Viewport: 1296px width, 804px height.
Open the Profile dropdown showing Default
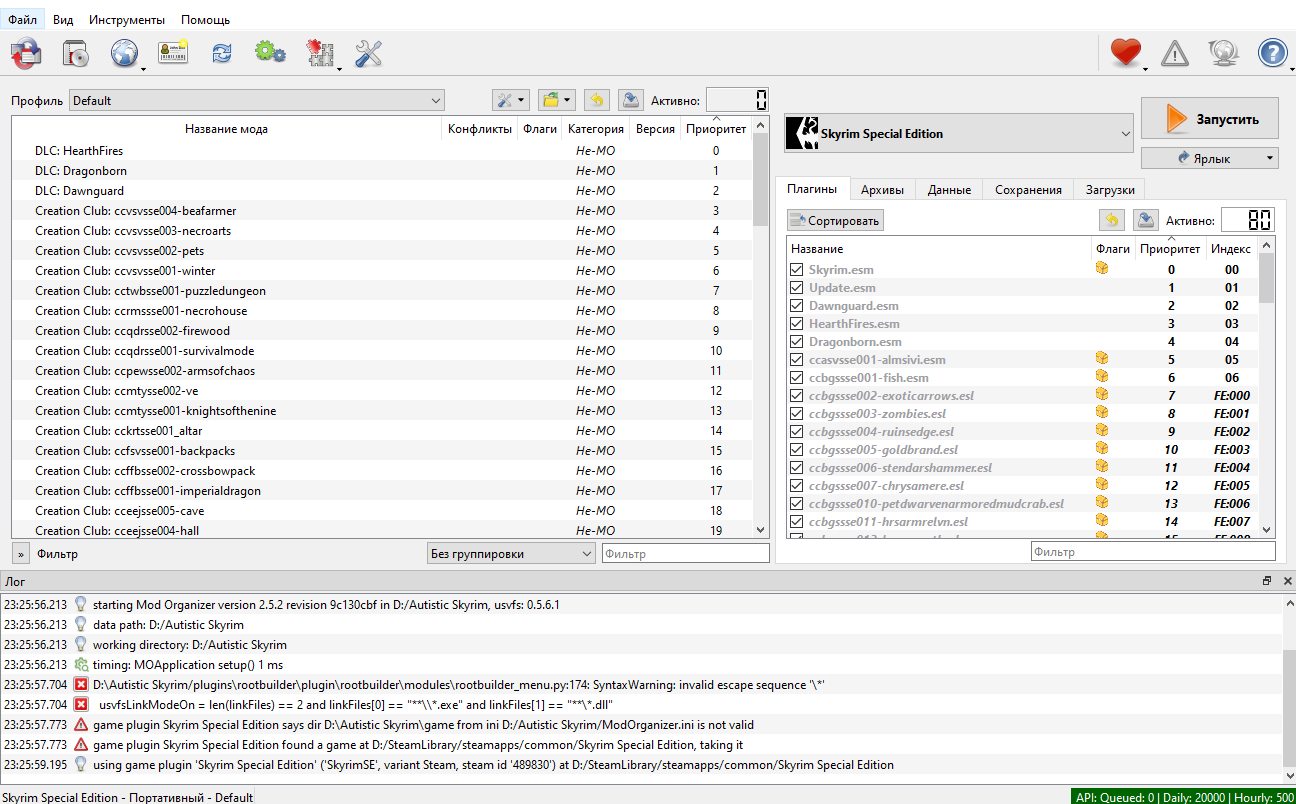click(x=256, y=100)
